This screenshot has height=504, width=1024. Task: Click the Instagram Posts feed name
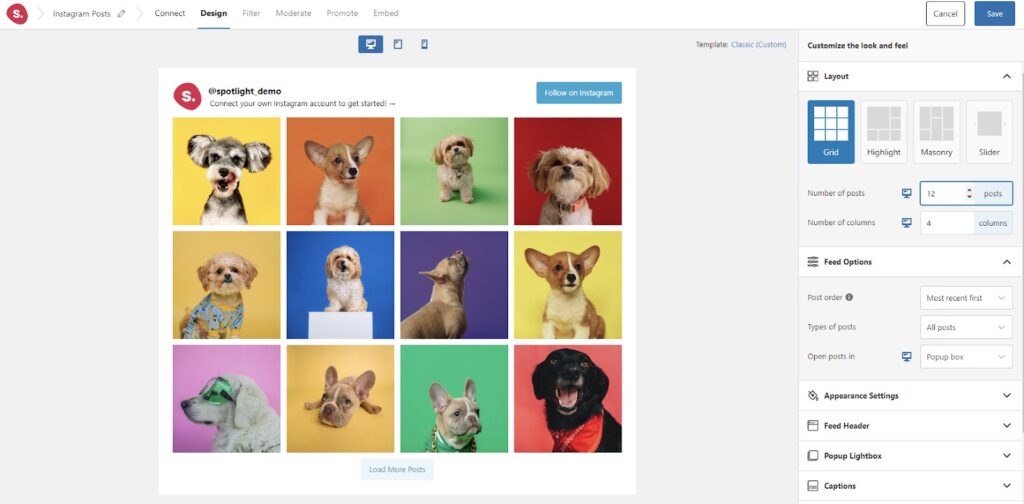coord(82,14)
